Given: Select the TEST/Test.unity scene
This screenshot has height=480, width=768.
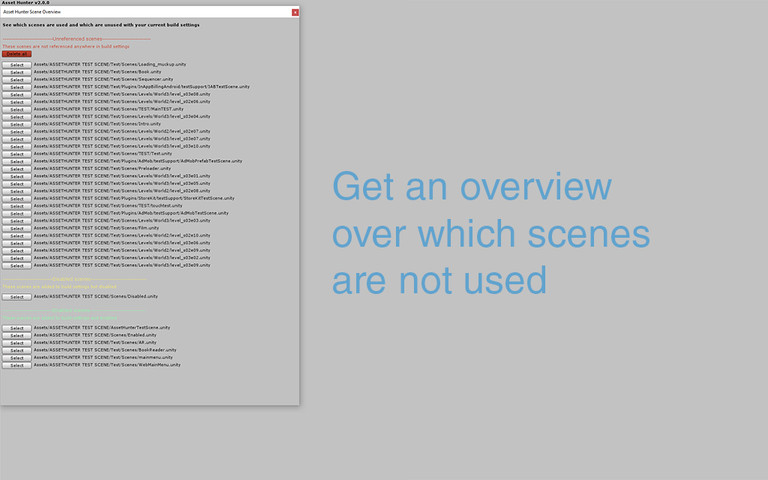Looking at the screenshot, I should pyautogui.click(x=17, y=154).
